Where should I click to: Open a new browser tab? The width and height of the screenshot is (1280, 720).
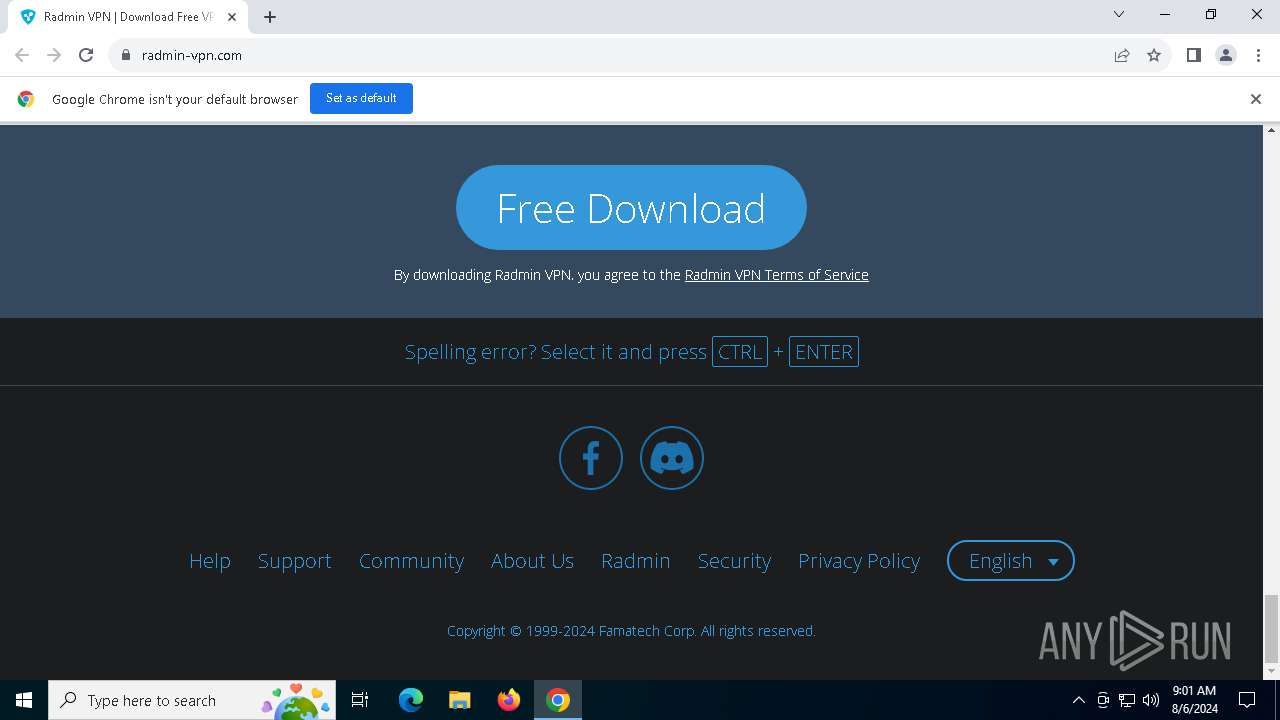point(270,17)
